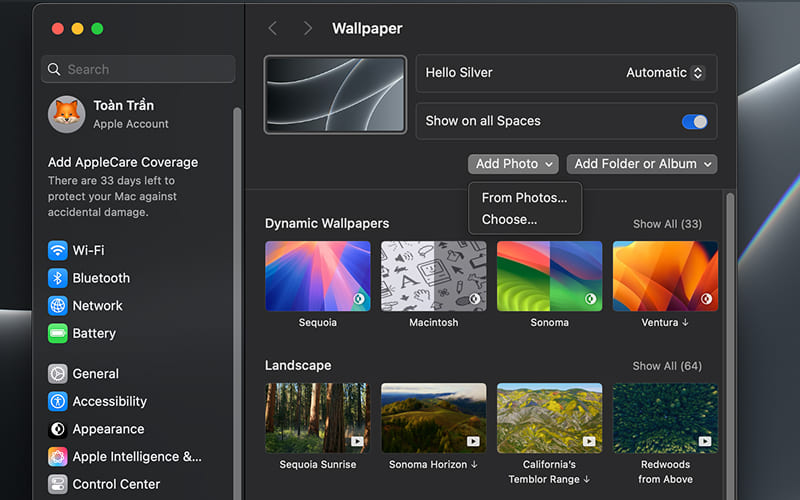Click the magnifier icon in Search field

pos(54,69)
